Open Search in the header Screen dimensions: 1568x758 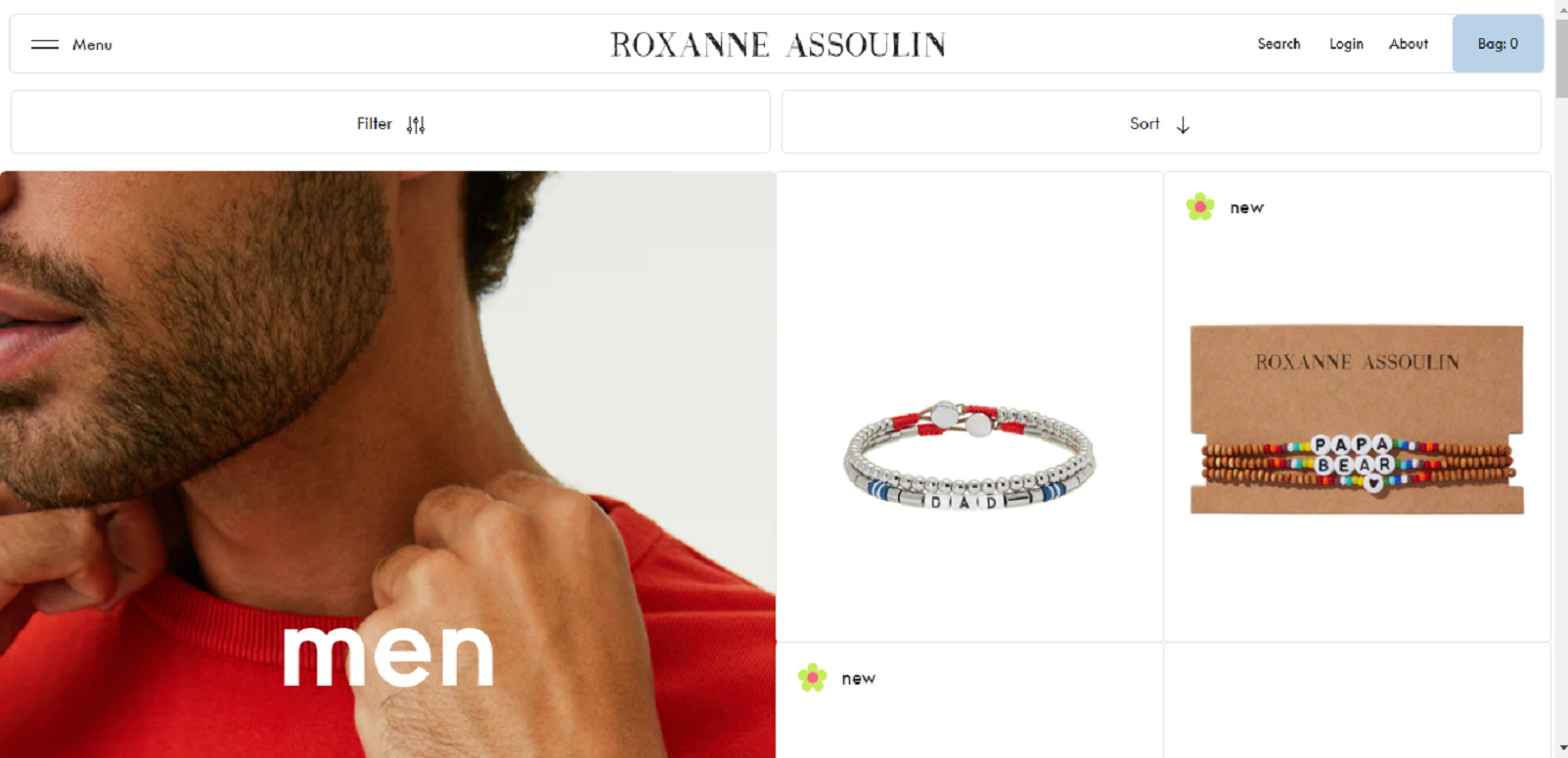1278,44
